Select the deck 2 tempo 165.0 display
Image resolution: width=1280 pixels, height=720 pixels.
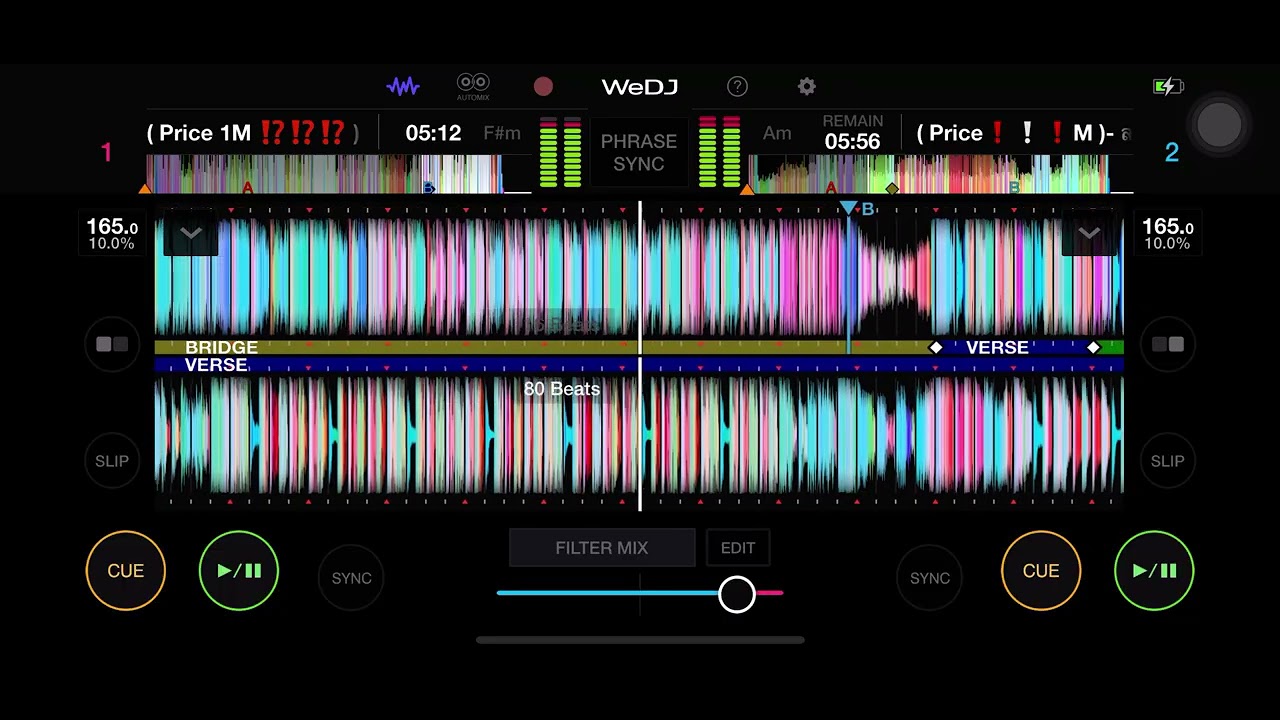pyautogui.click(x=1168, y=234)
